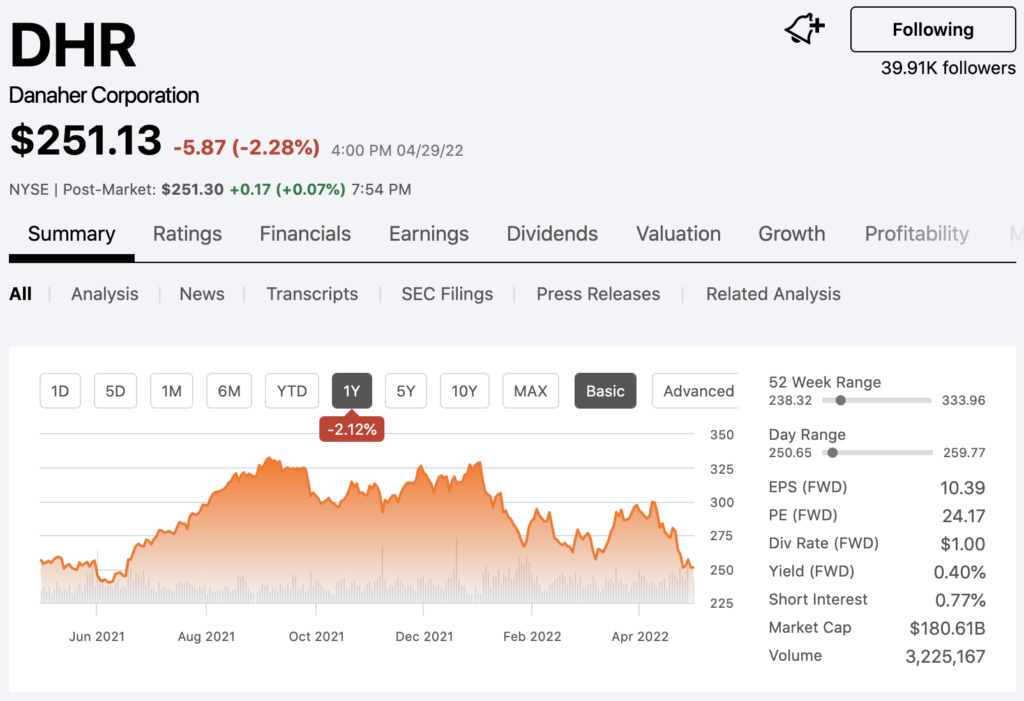The image size is (1024, 701).
Task: Click the $251.13 share price
Action: point(86,140)
